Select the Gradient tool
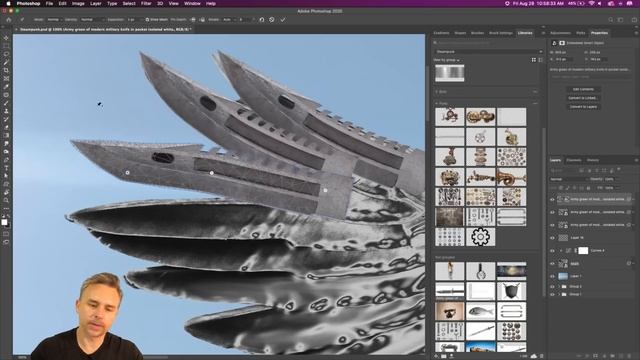The image size is (640, 360). click(x=6, y=136)
